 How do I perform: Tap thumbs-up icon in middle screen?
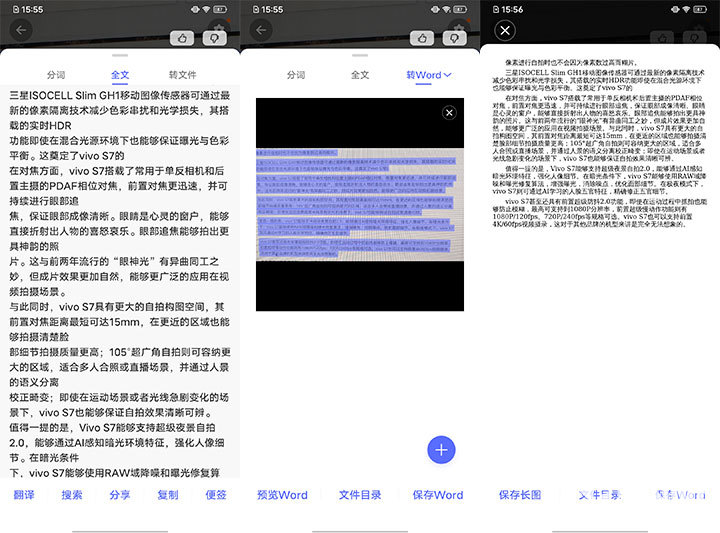point(422,38)
